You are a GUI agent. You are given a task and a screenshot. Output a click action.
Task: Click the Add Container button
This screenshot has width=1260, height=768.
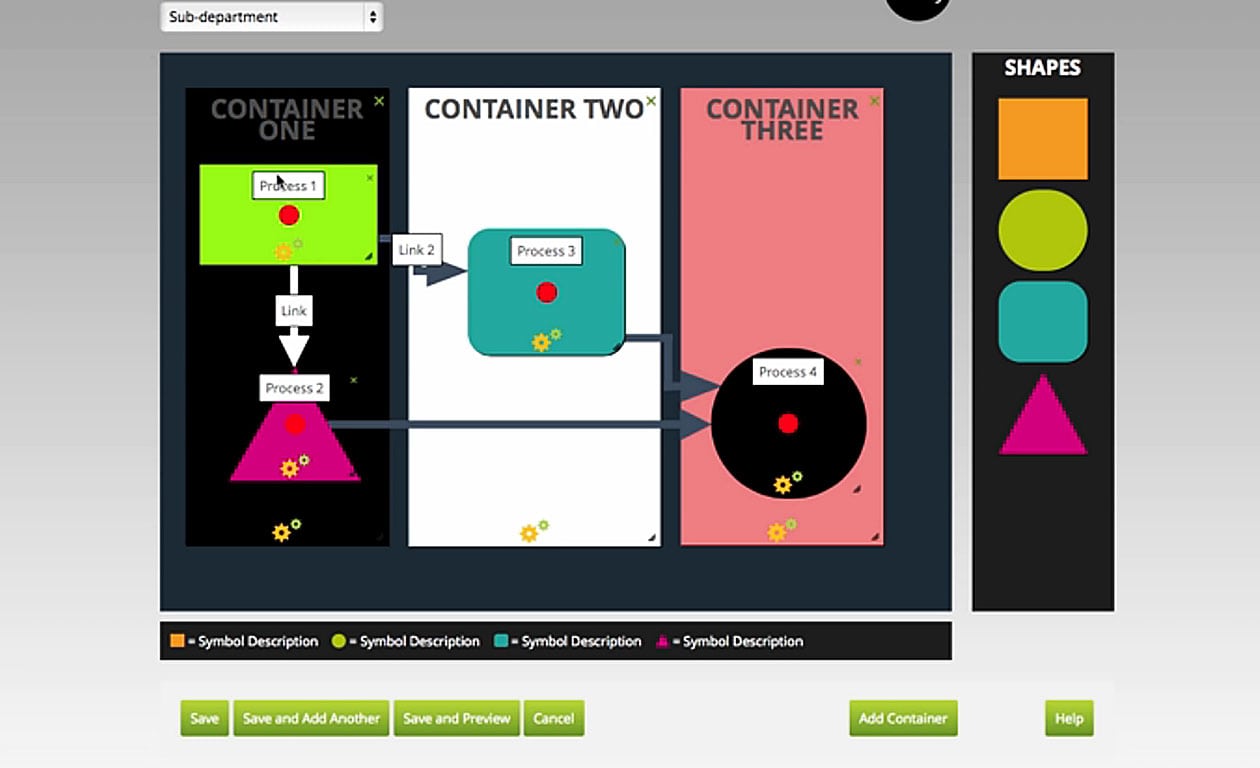(903, 718)
